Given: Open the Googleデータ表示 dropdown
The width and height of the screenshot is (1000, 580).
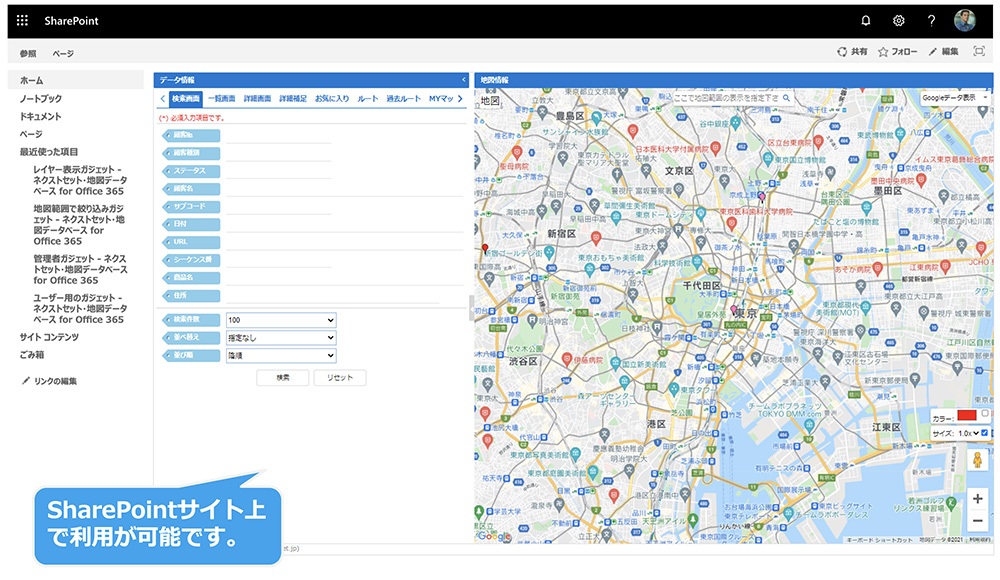Looking at the screenshot, I should tap(955, 98).
